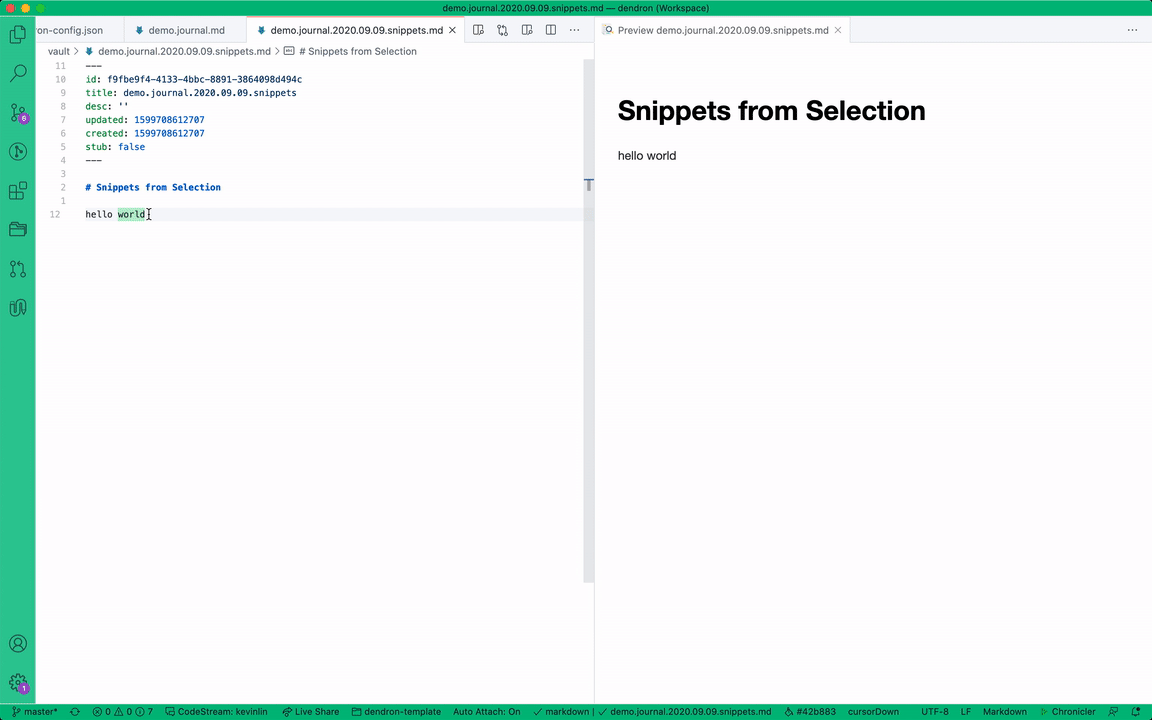Image resolution: width=1152 pixels, height=720 pixels.
Task: Toggle Auto Attach: On in status bar
Action: pyautogui.click(x=486, y=712)
